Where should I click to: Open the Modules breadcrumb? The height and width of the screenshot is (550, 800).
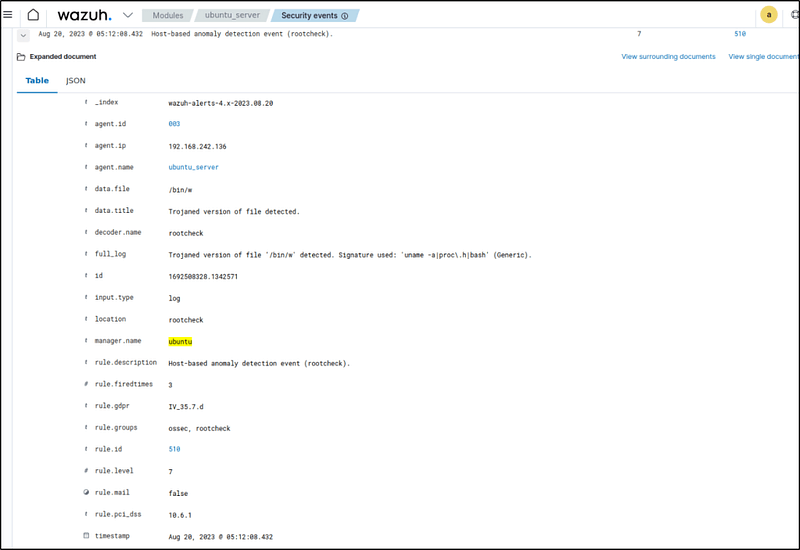tap(167, 16)
